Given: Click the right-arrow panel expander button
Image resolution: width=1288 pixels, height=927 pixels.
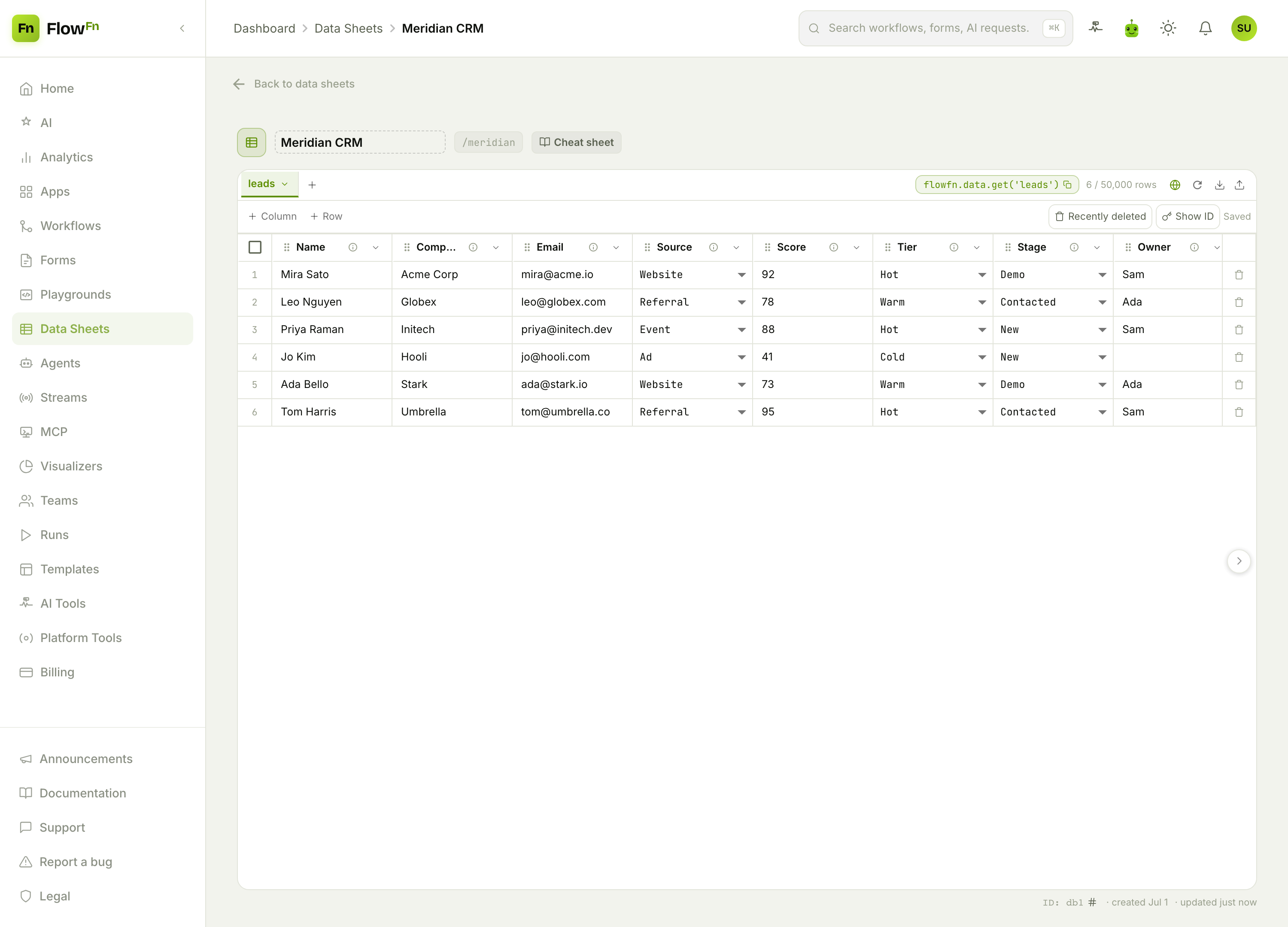Looking at the screenshot, I should pyautogui.click(x=1239, y=561).
